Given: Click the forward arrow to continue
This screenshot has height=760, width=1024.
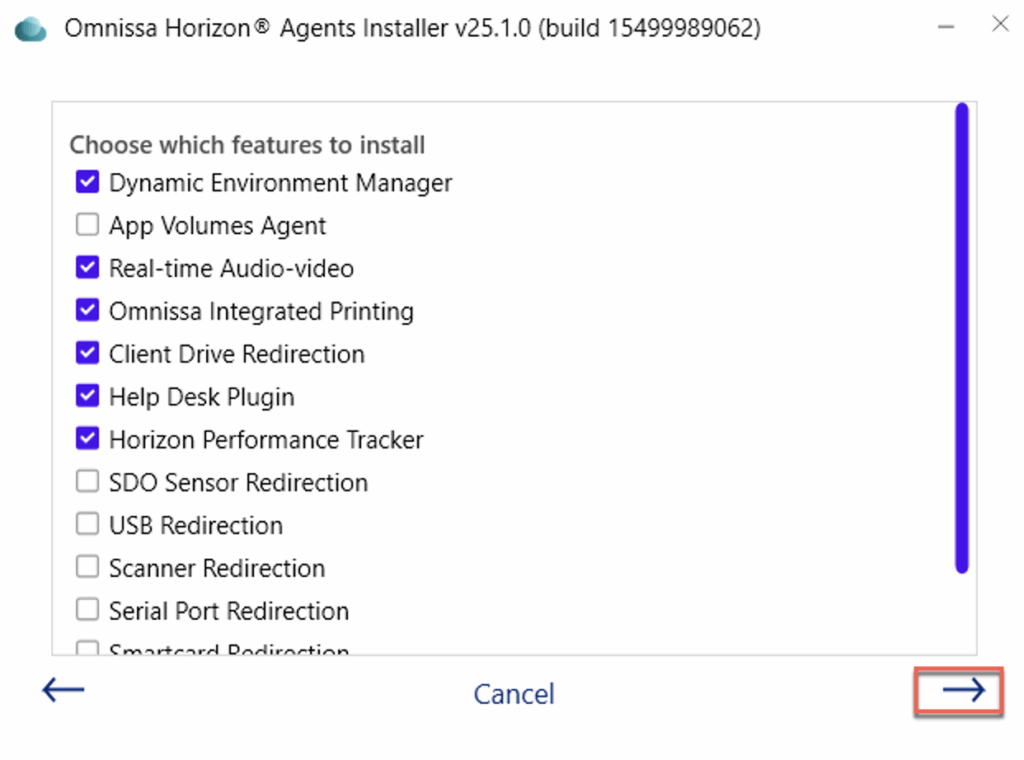Looking at the screenshot, I should tap(962, 689).
